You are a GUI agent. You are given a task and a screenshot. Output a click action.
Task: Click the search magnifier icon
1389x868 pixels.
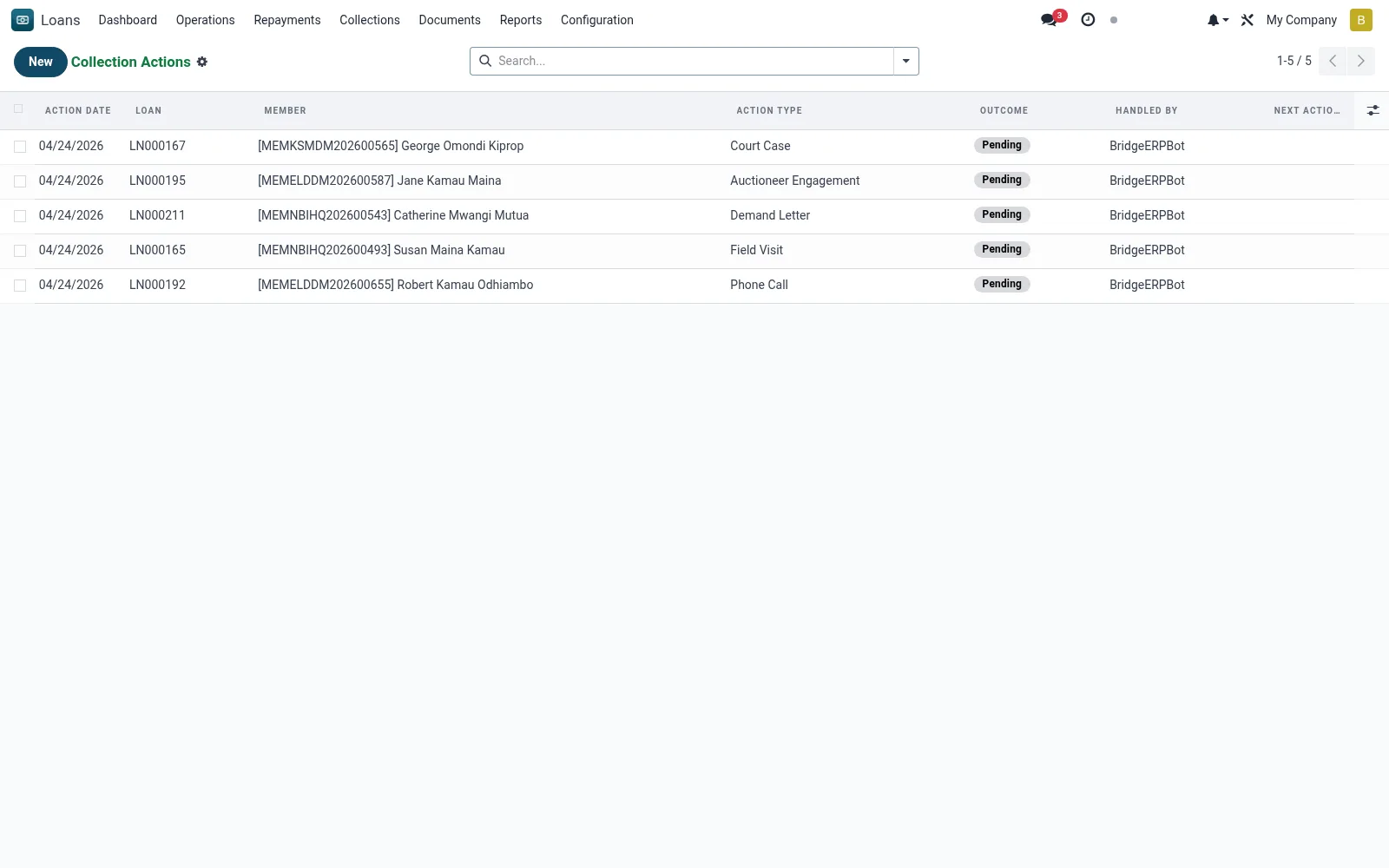[485, 61]
